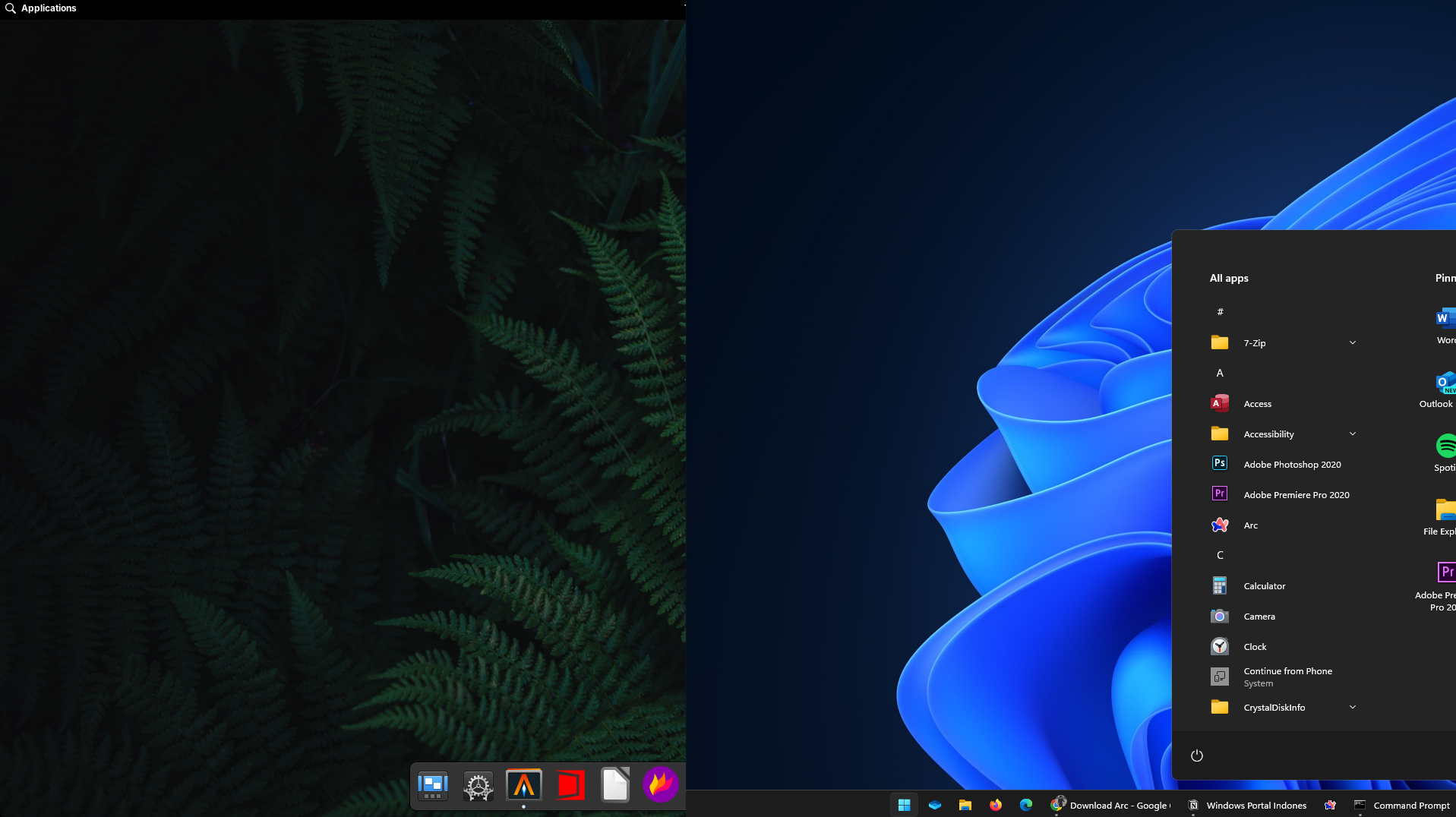Click the Windows Start button

[x=904, y=805]
